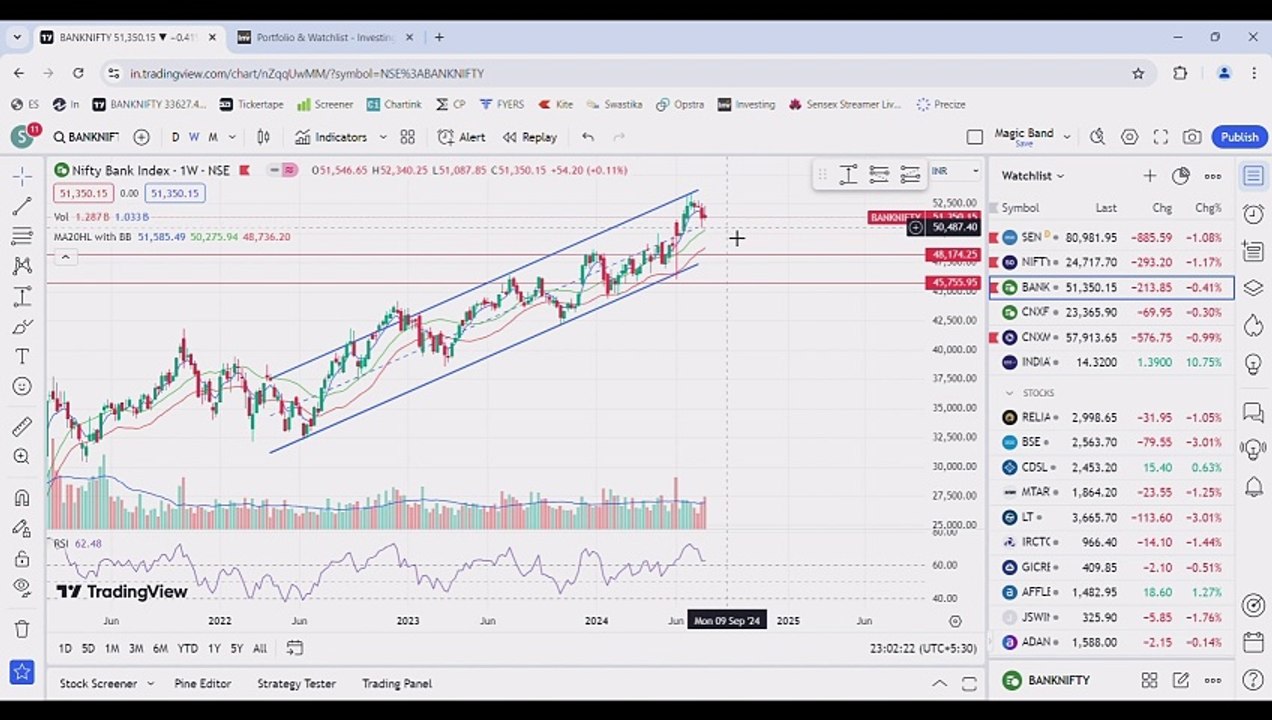
Task: Select the All date range
Action: (x=260, y=649)
